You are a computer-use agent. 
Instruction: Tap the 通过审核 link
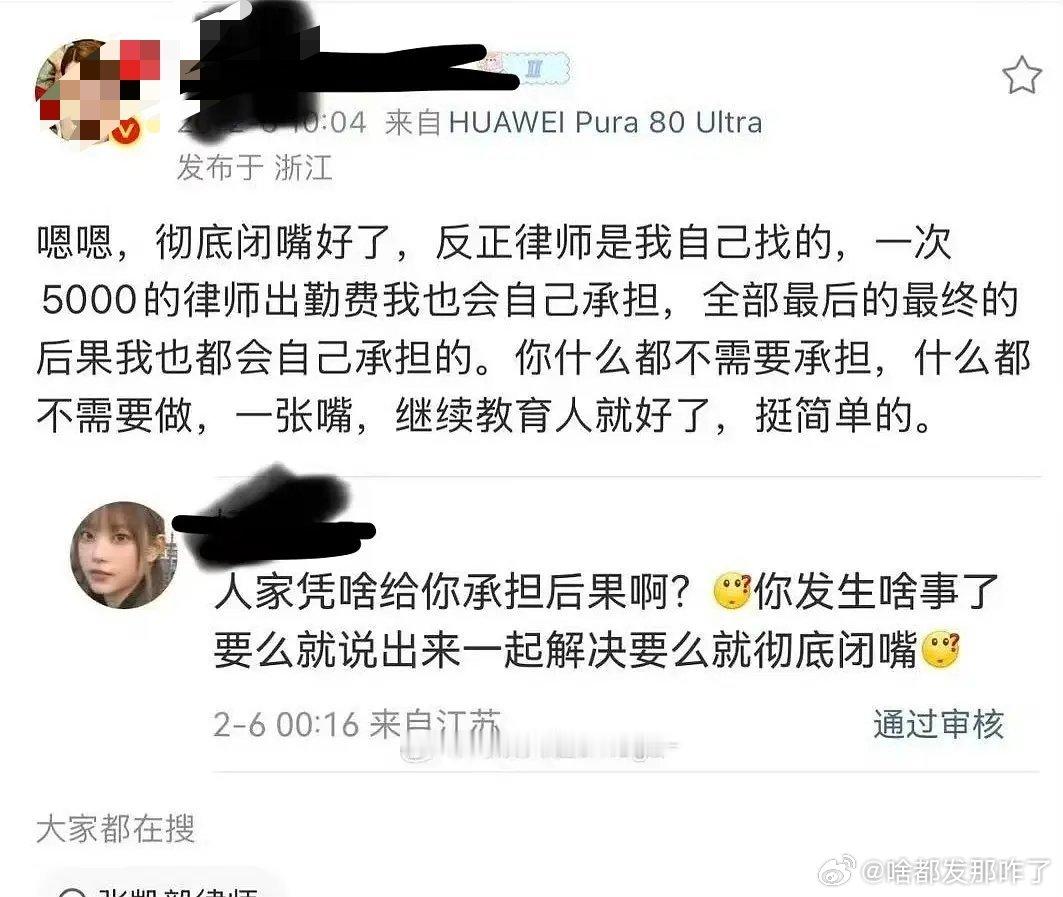(x=938, y=724)
